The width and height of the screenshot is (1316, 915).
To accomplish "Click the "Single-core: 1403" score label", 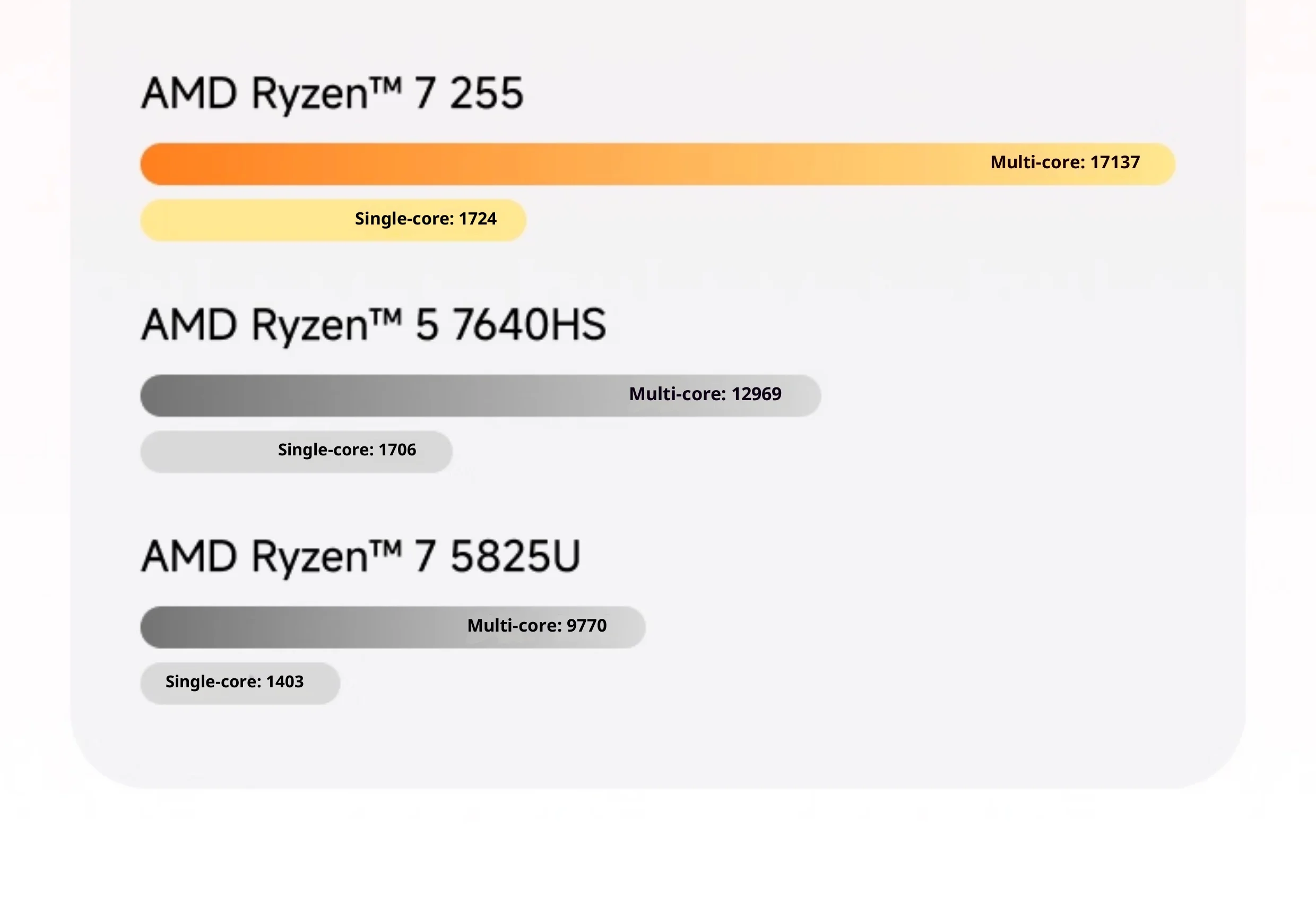I will pos(235,681).
